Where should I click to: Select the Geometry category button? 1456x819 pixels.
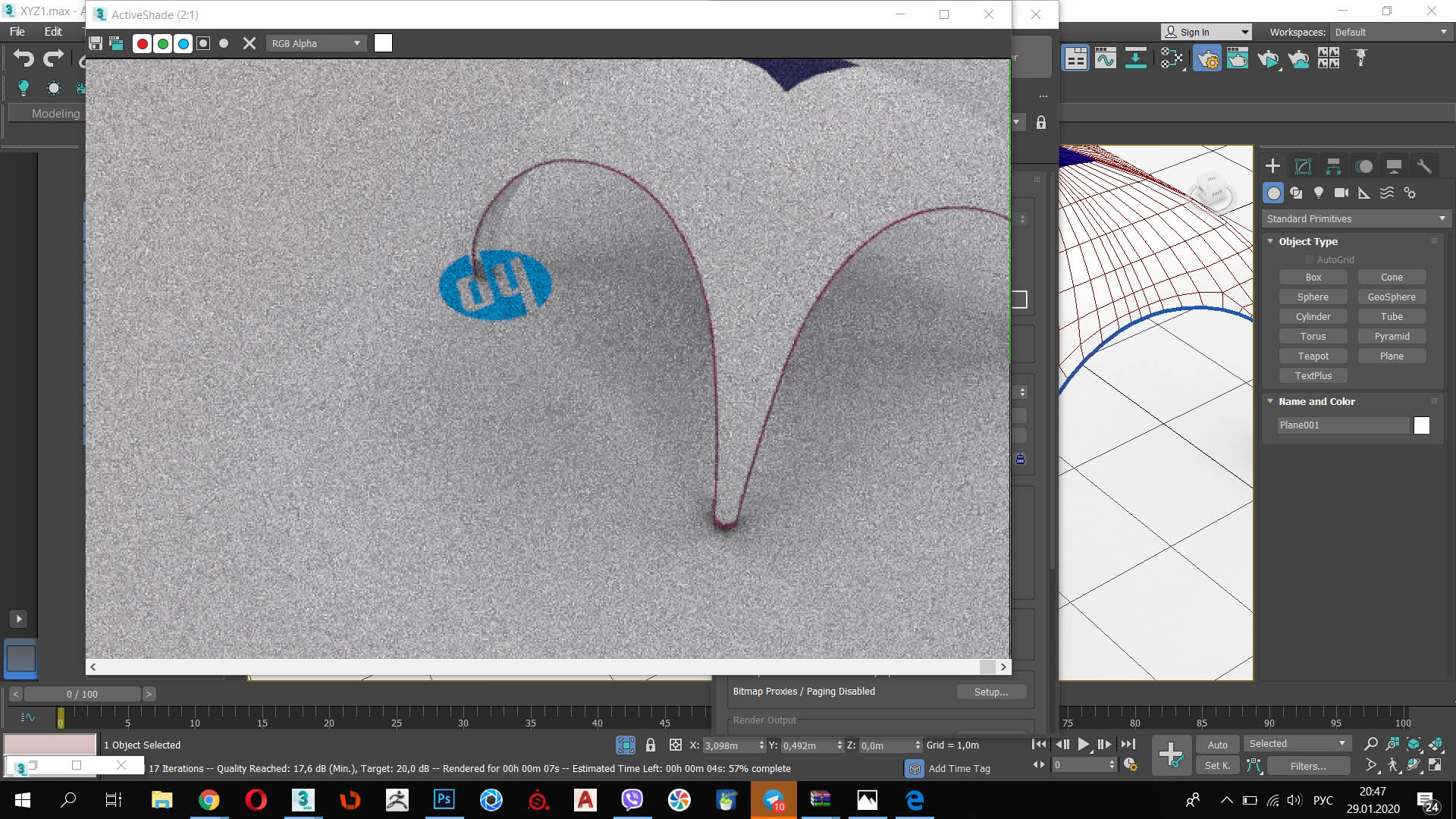[1274, 193]
